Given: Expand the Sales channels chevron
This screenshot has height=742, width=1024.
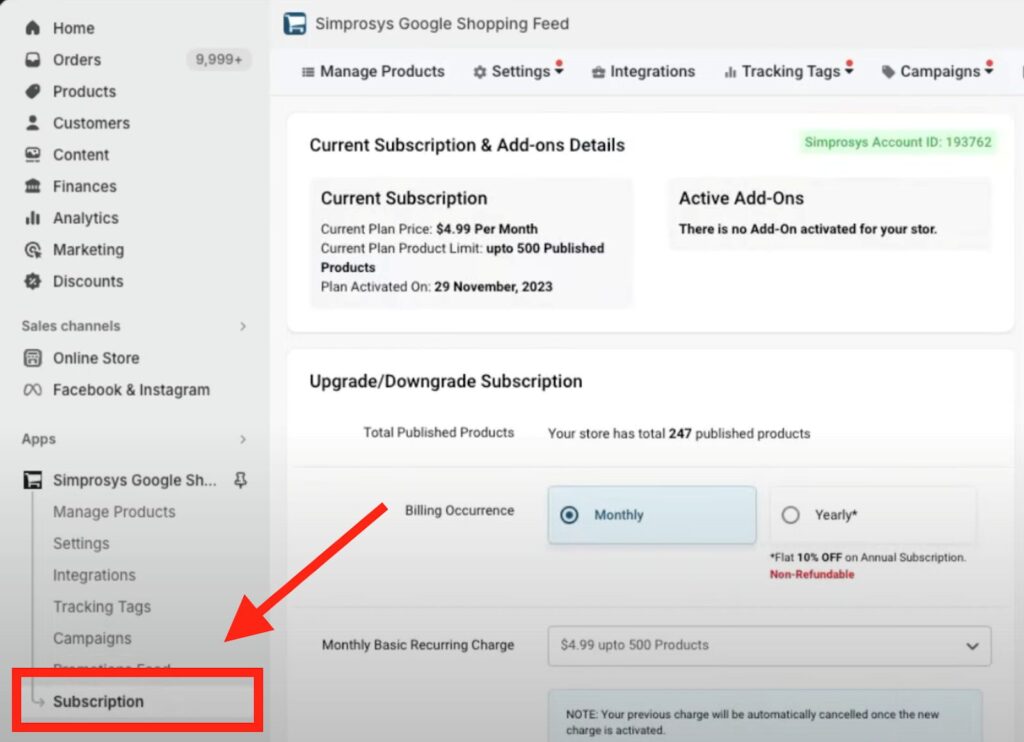Looking at the screenshot, I should [243, 326].
